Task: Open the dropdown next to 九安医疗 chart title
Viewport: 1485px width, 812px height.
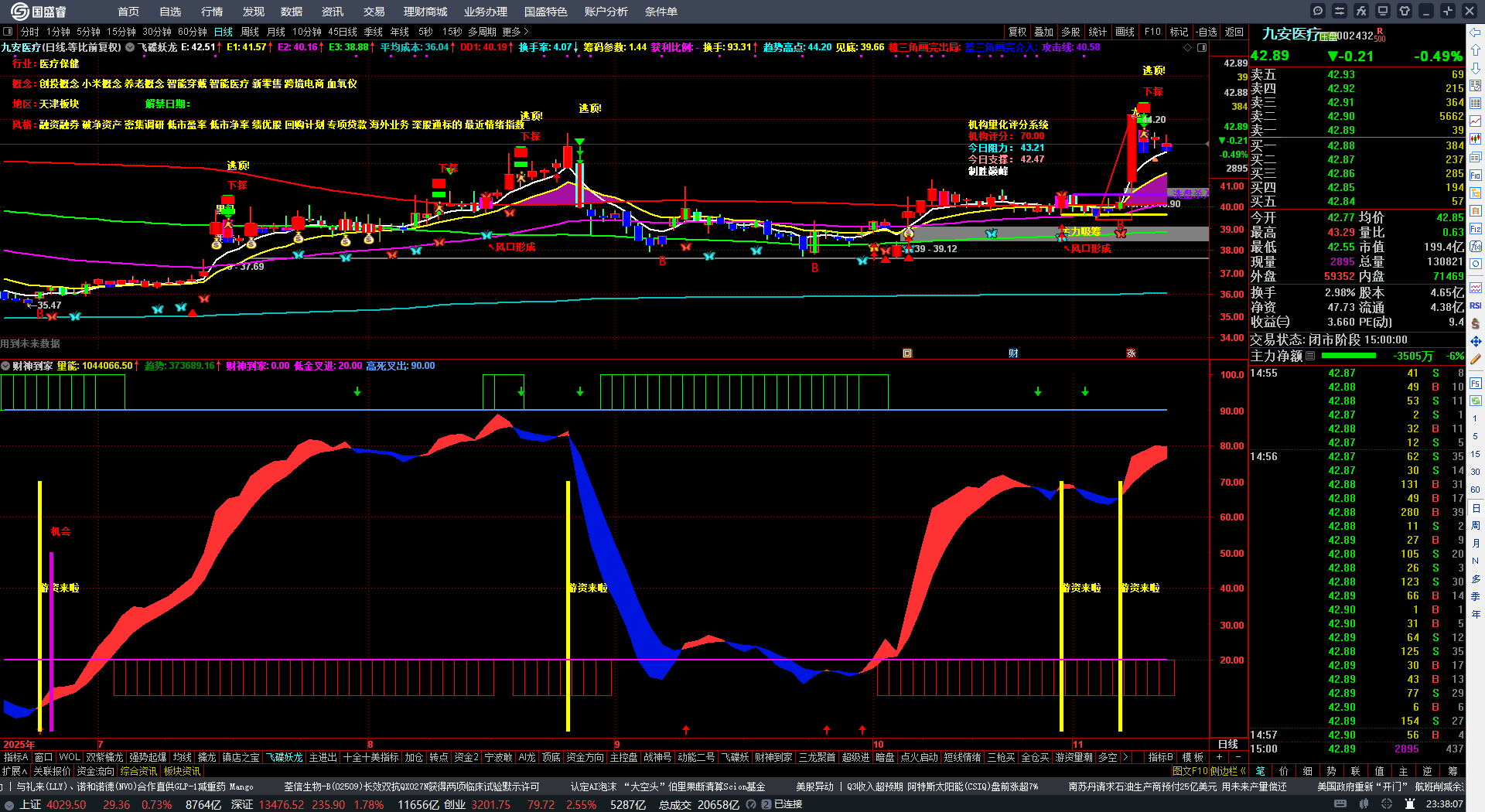Action: pyautogui.click(x=131, y=47)
